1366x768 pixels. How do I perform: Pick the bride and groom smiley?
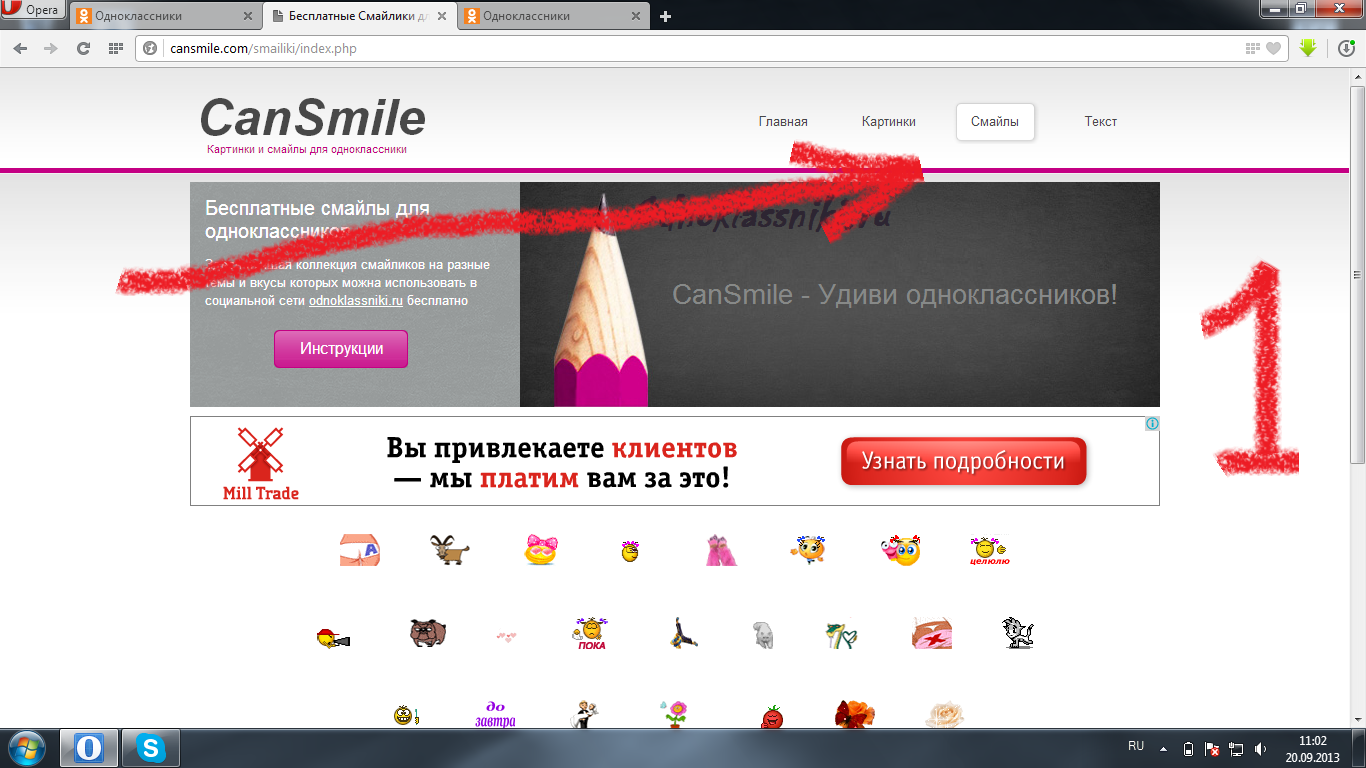click(584, 715)
